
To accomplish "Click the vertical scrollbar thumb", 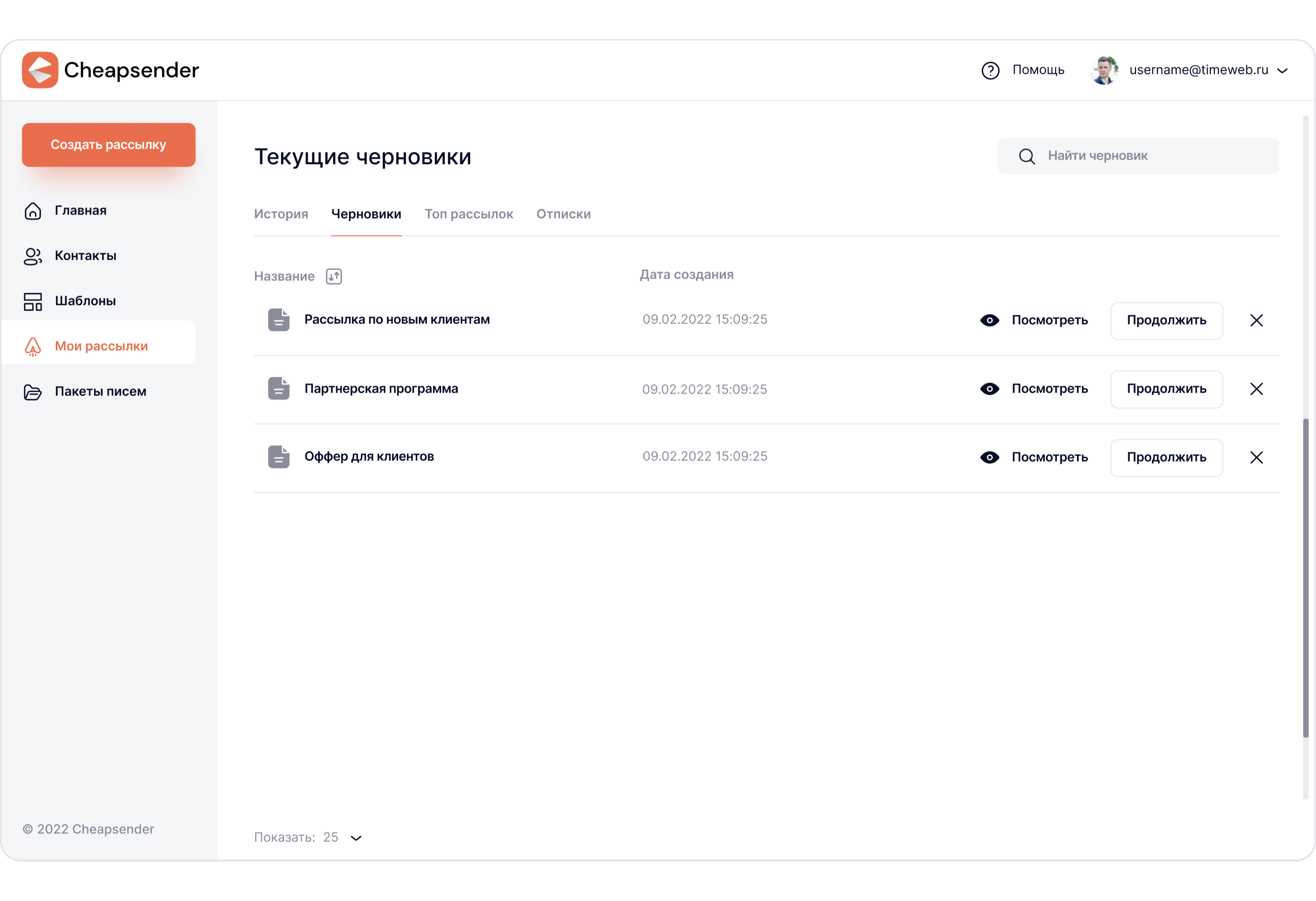I will (x=1306, y=577).
